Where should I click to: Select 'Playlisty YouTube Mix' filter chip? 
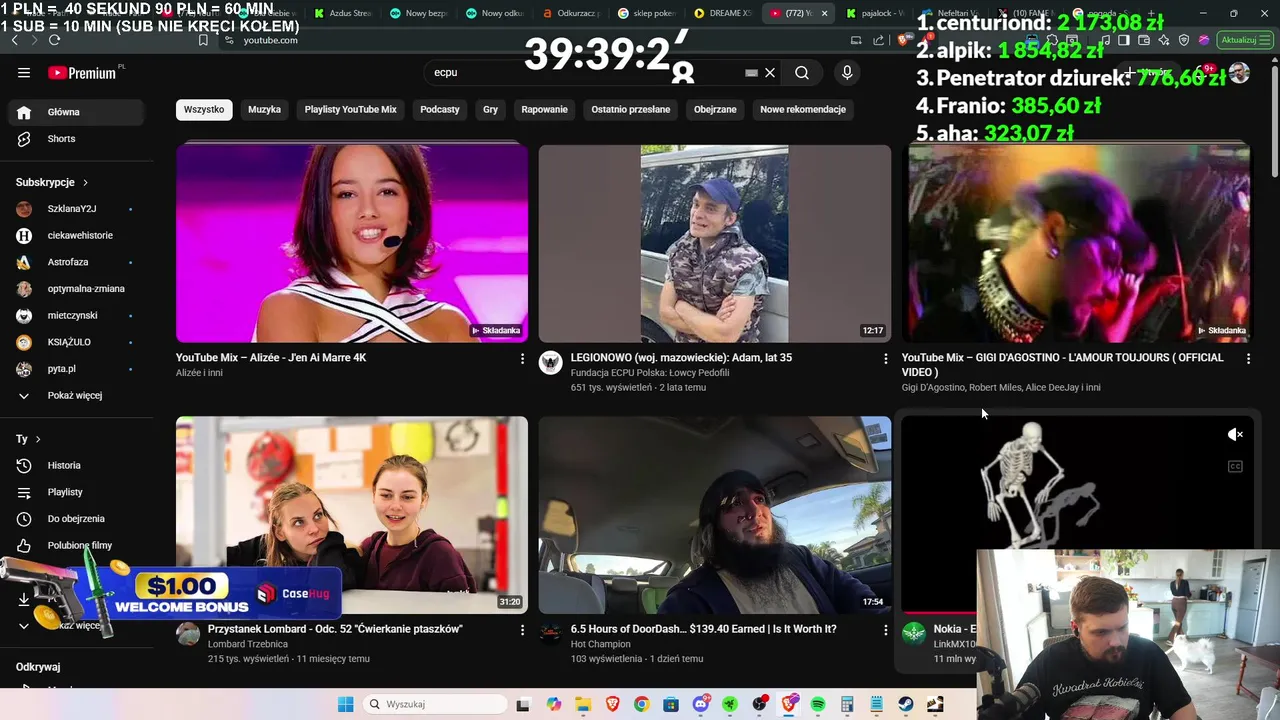351,109
